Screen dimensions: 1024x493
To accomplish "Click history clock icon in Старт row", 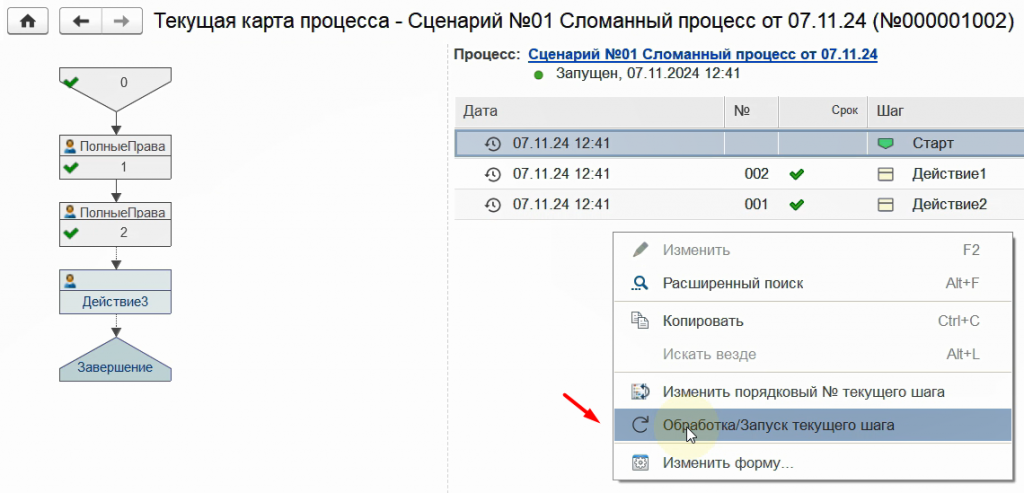I will coord(492,144).
